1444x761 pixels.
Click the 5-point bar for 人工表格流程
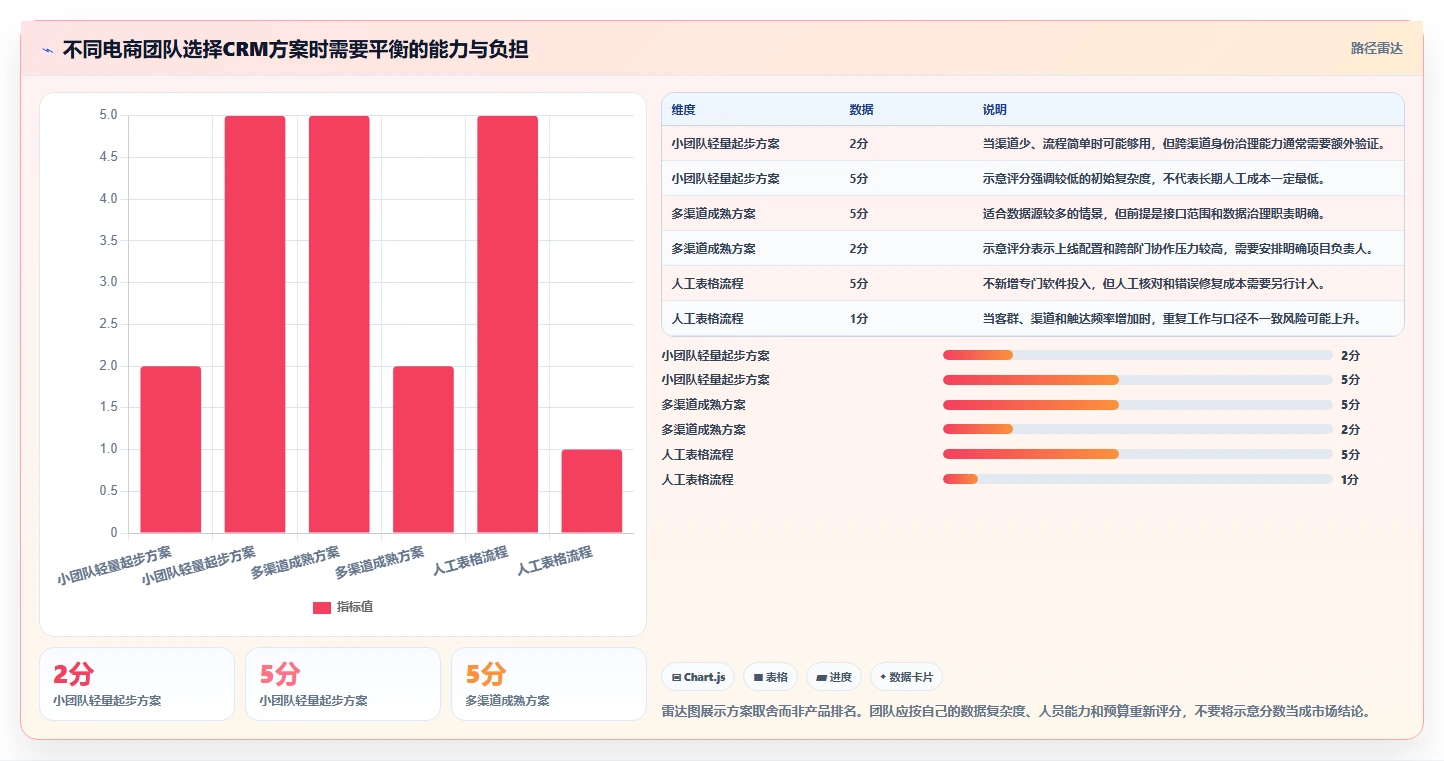pos(507,324)
